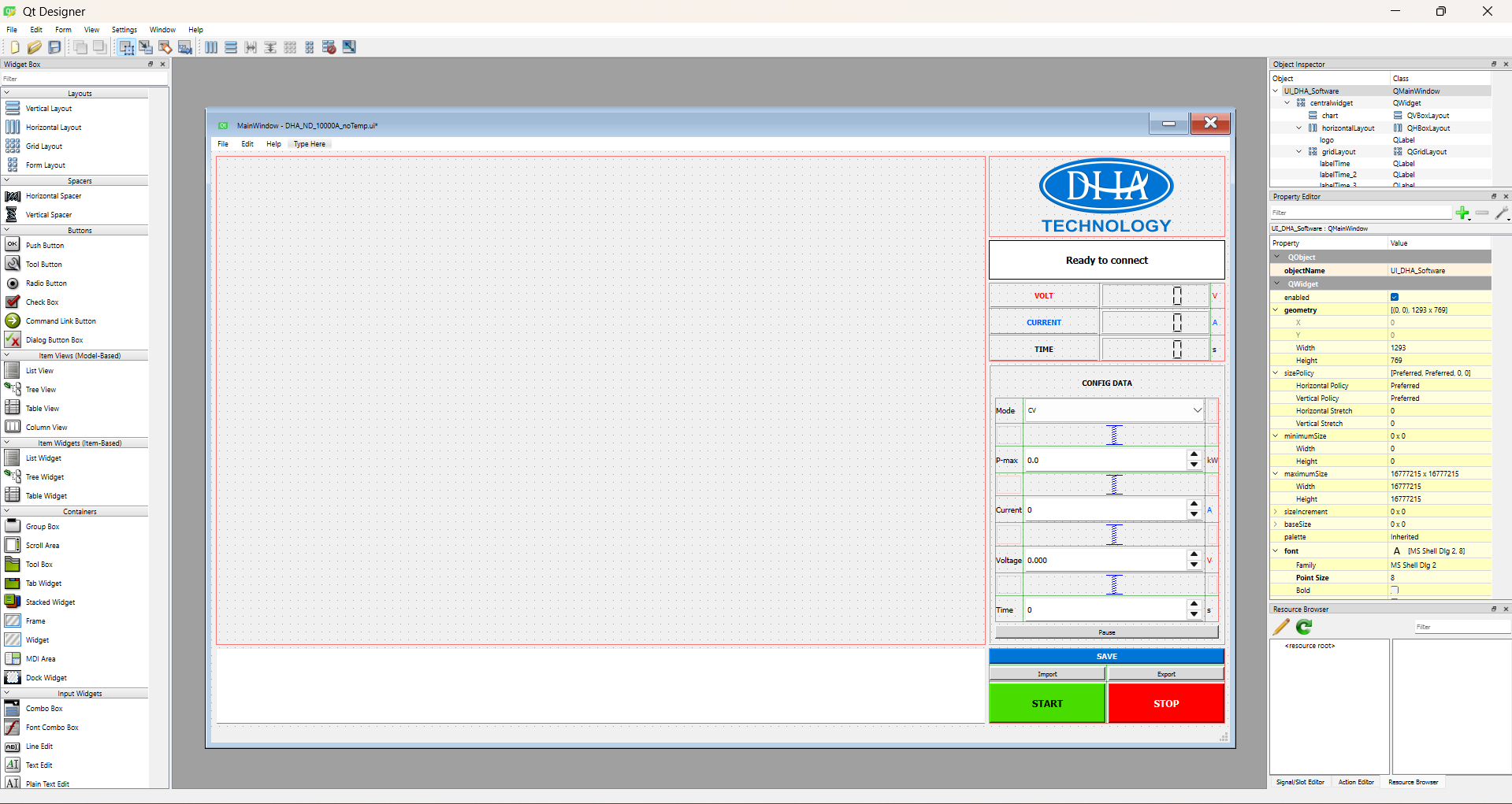
Task: Open the View menu in Qt Designer
Action: pos(91,30)
